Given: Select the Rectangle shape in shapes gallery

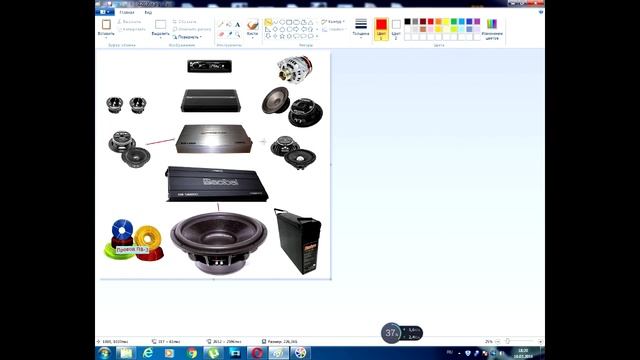Looking at the screenshot, I should pos(289,22).
